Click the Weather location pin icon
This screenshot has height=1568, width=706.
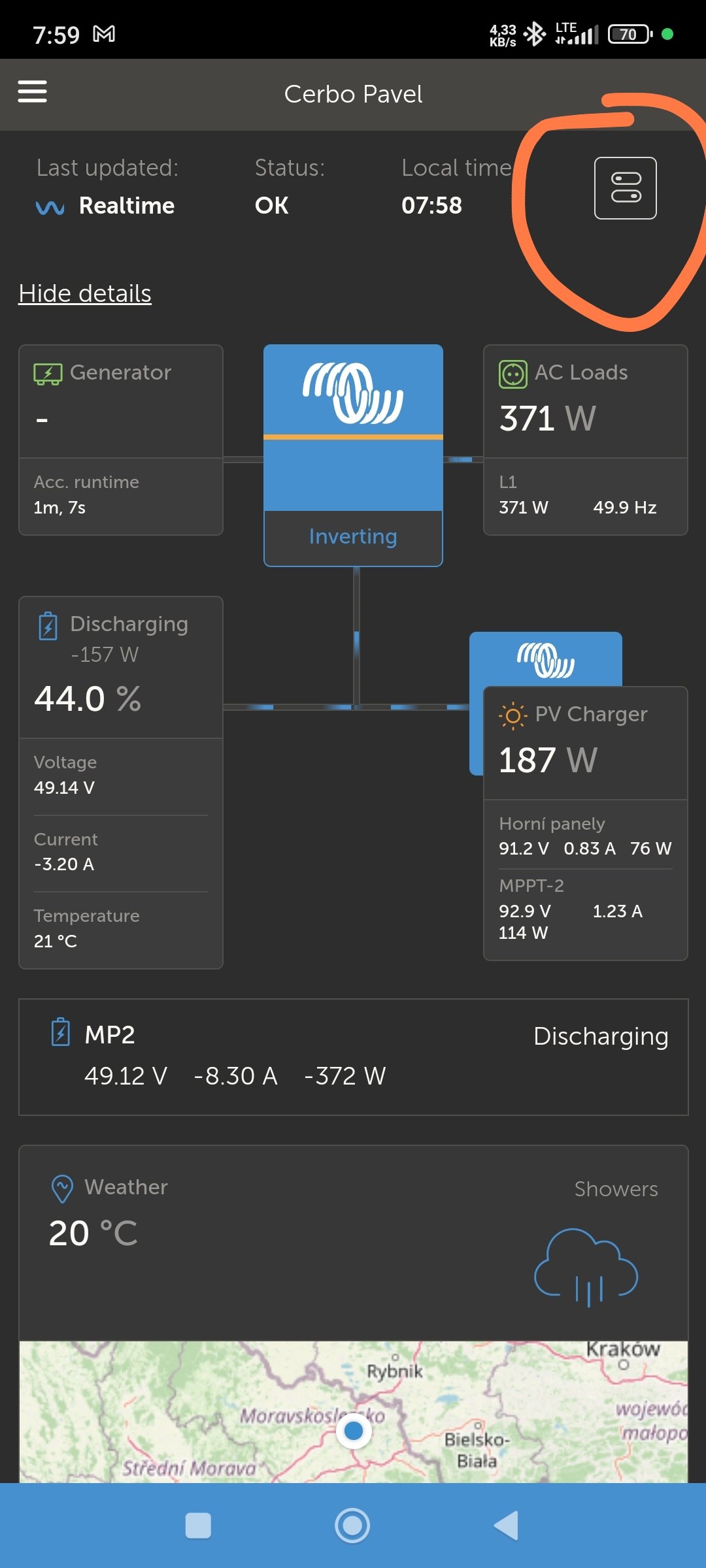62,1188
